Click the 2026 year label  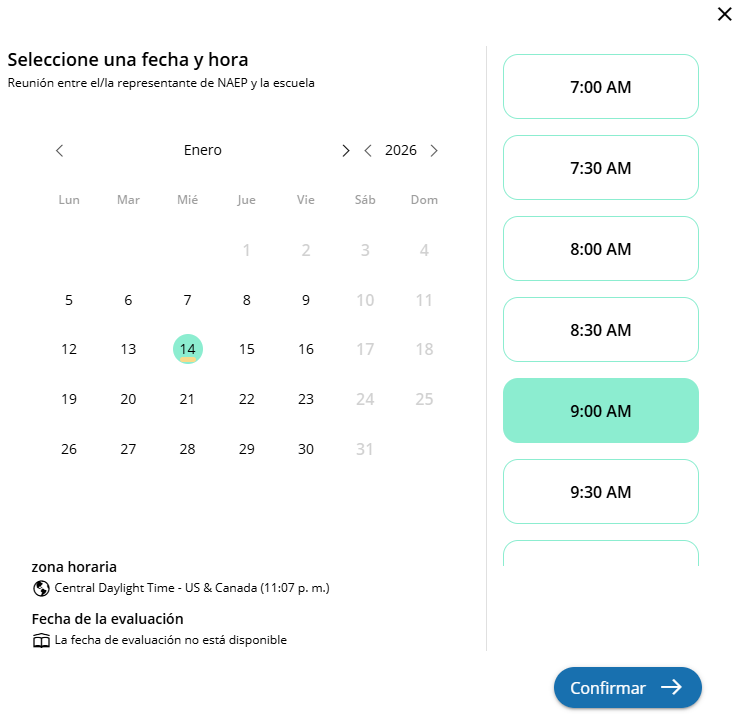[401, 151]
